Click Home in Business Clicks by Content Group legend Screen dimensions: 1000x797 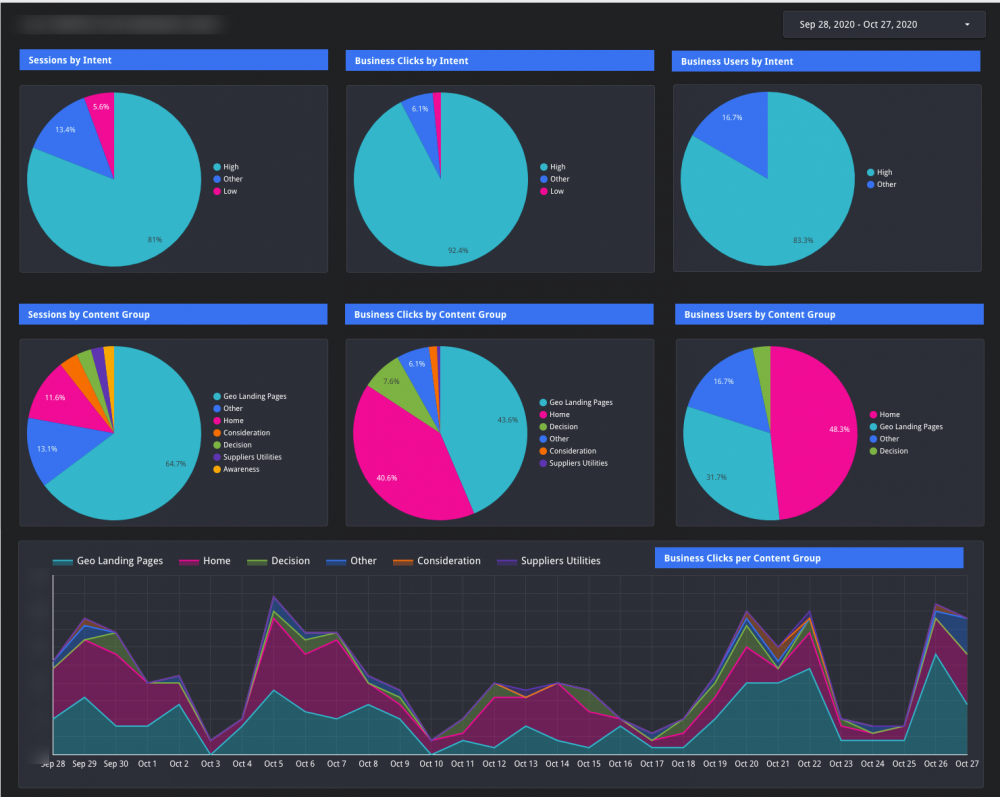pyautogui.click(x=555, y=414)
